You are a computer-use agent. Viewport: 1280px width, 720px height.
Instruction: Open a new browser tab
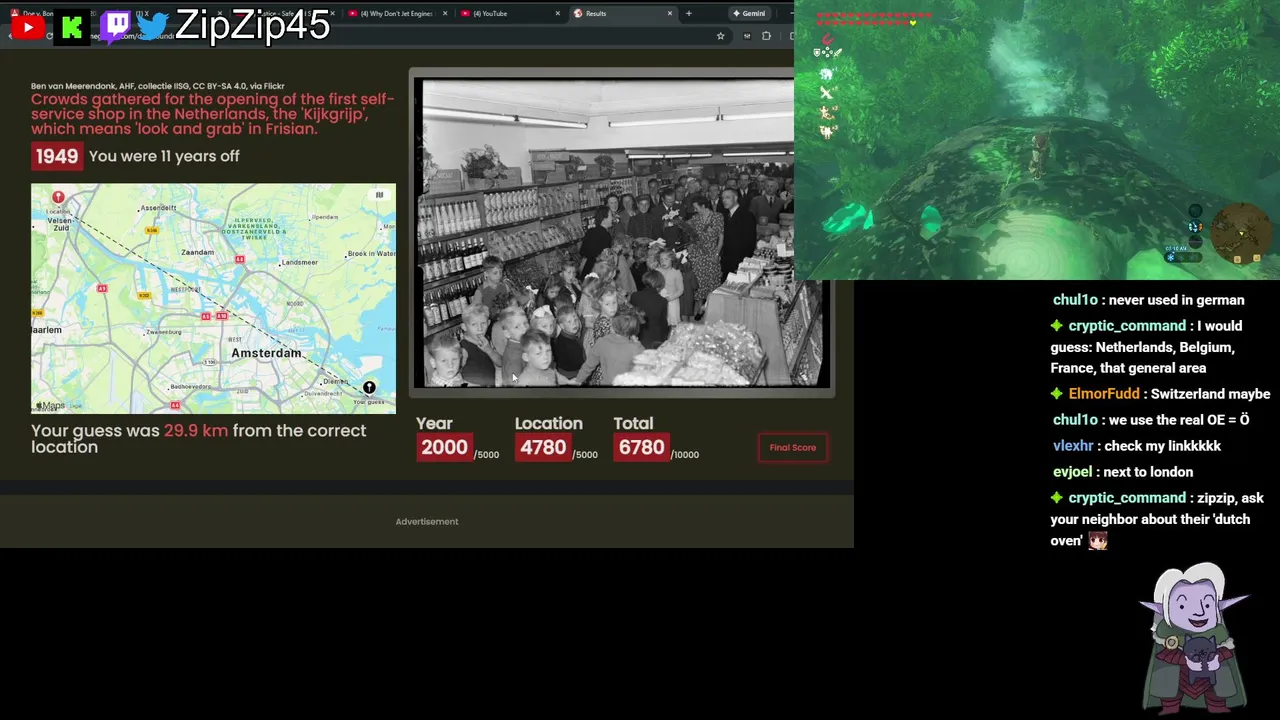[688, 13]
